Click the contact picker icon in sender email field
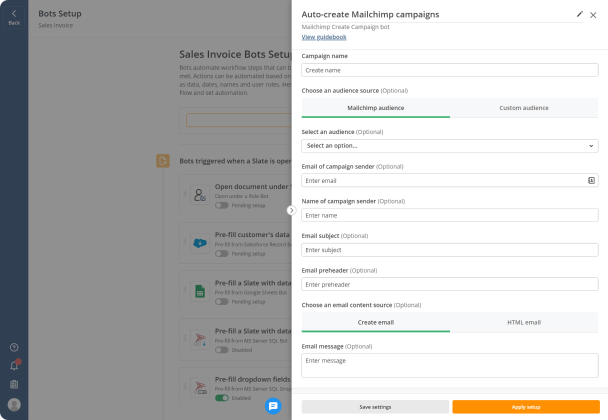The width and height of the screenshot is (608, 420). click(591, 180)
